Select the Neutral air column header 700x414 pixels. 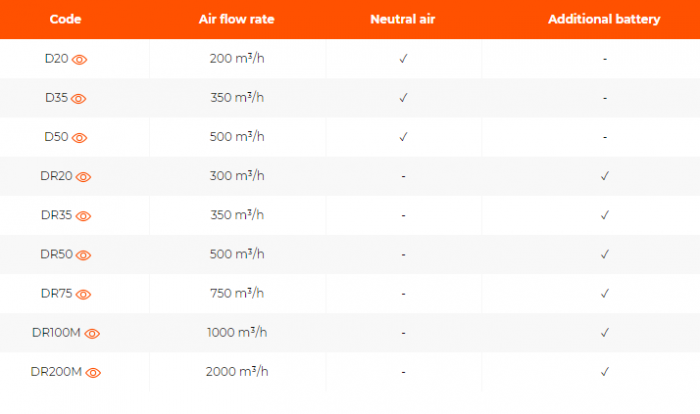[403, 19]
